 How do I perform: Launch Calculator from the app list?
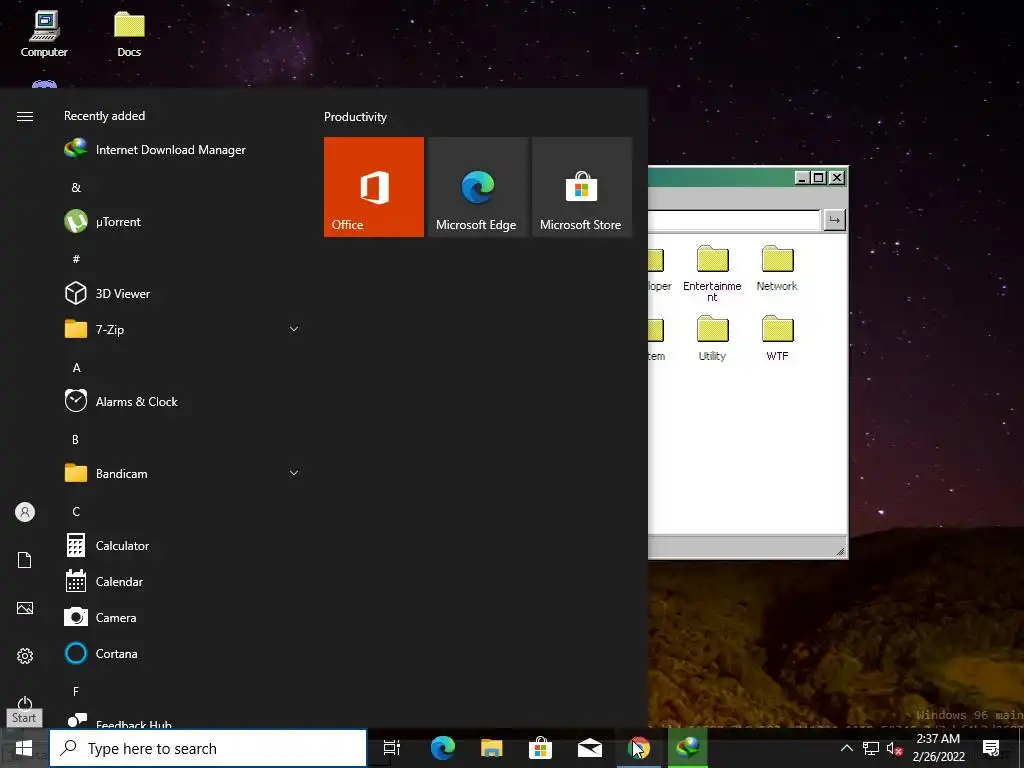click(x=182, y=545)
